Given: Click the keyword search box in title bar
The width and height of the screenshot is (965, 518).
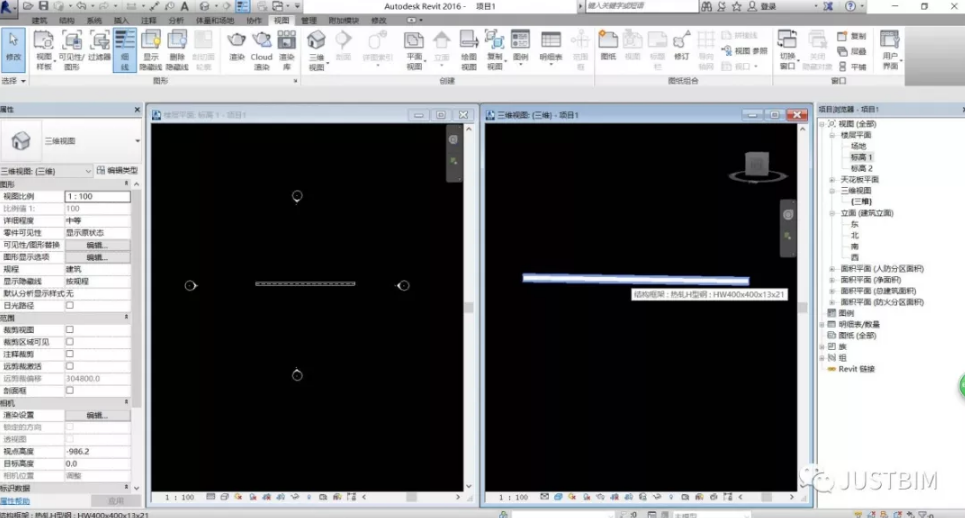Looking at the screenshot, I should click(642, 6).
